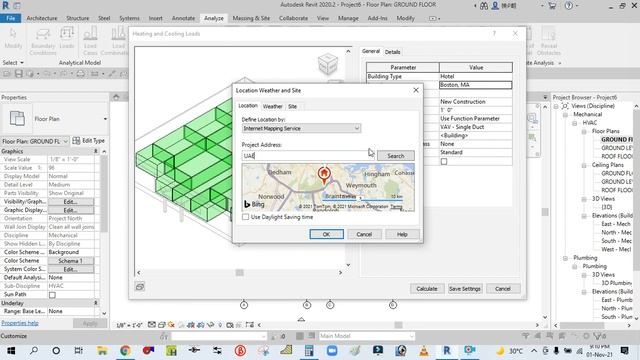Click Schema 1 Color Scheme button in Properties
The width and height of the screenshot is (640, 360).
pos(71,261)
